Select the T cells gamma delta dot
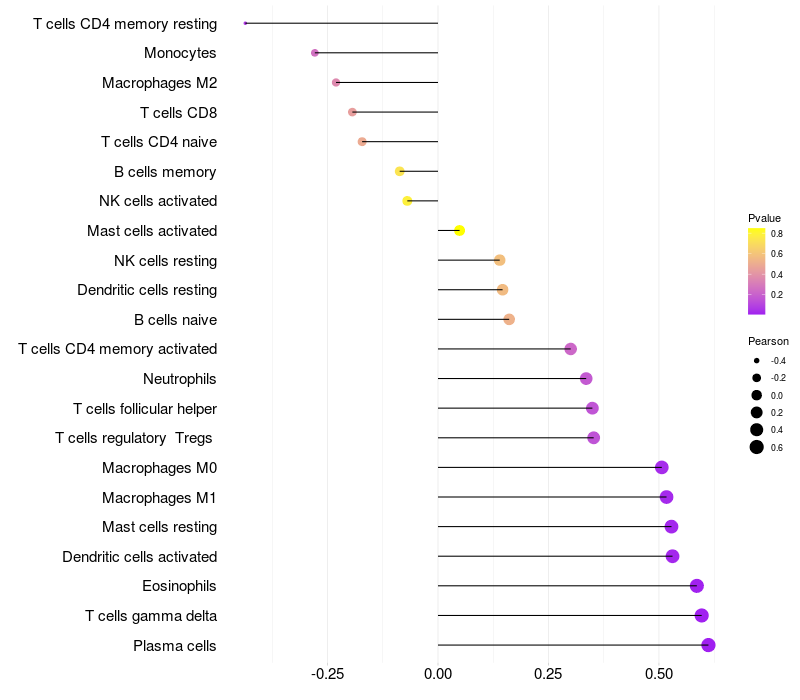 pos(701,616)
